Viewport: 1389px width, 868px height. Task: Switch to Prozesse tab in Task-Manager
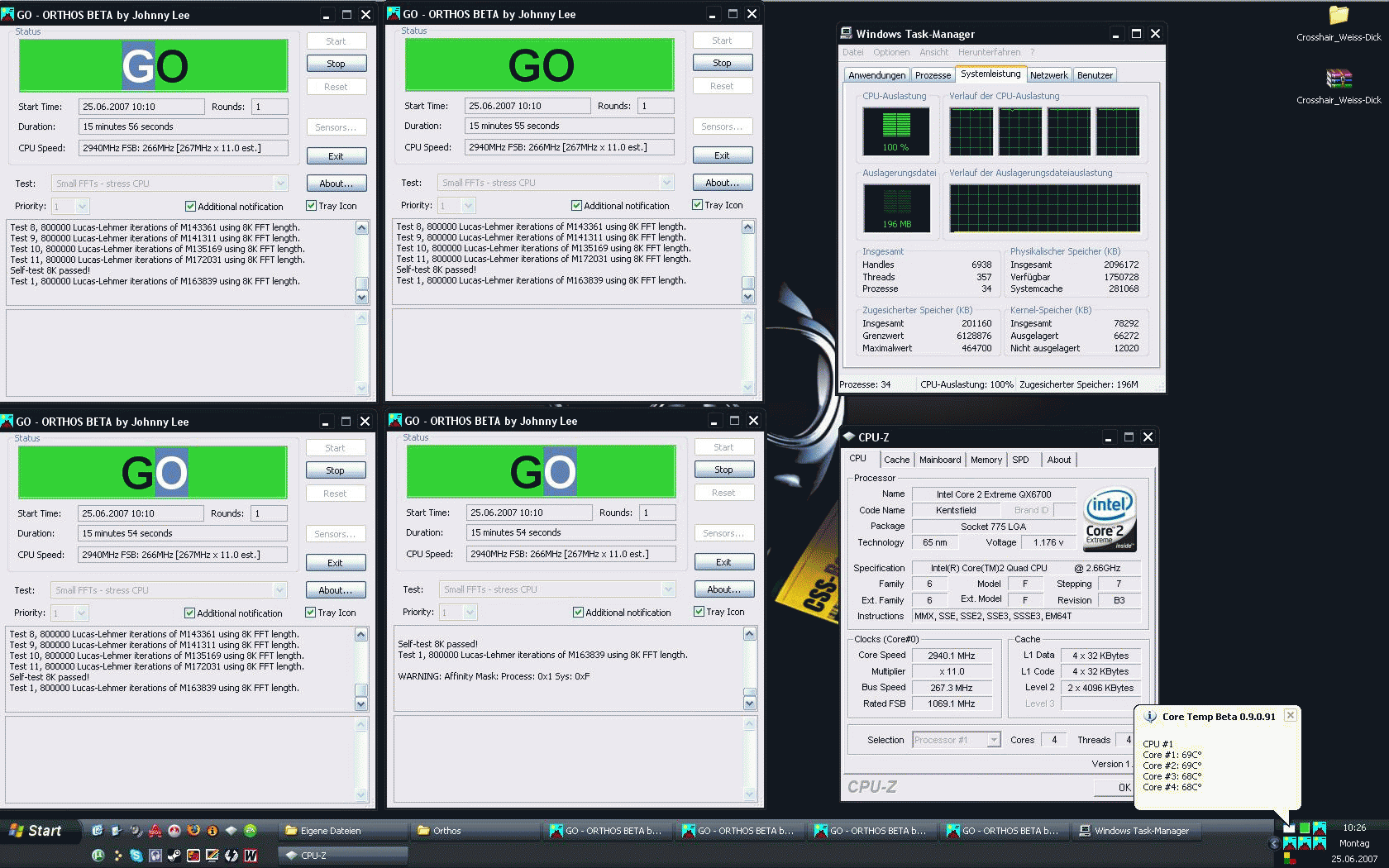[933, 75]
